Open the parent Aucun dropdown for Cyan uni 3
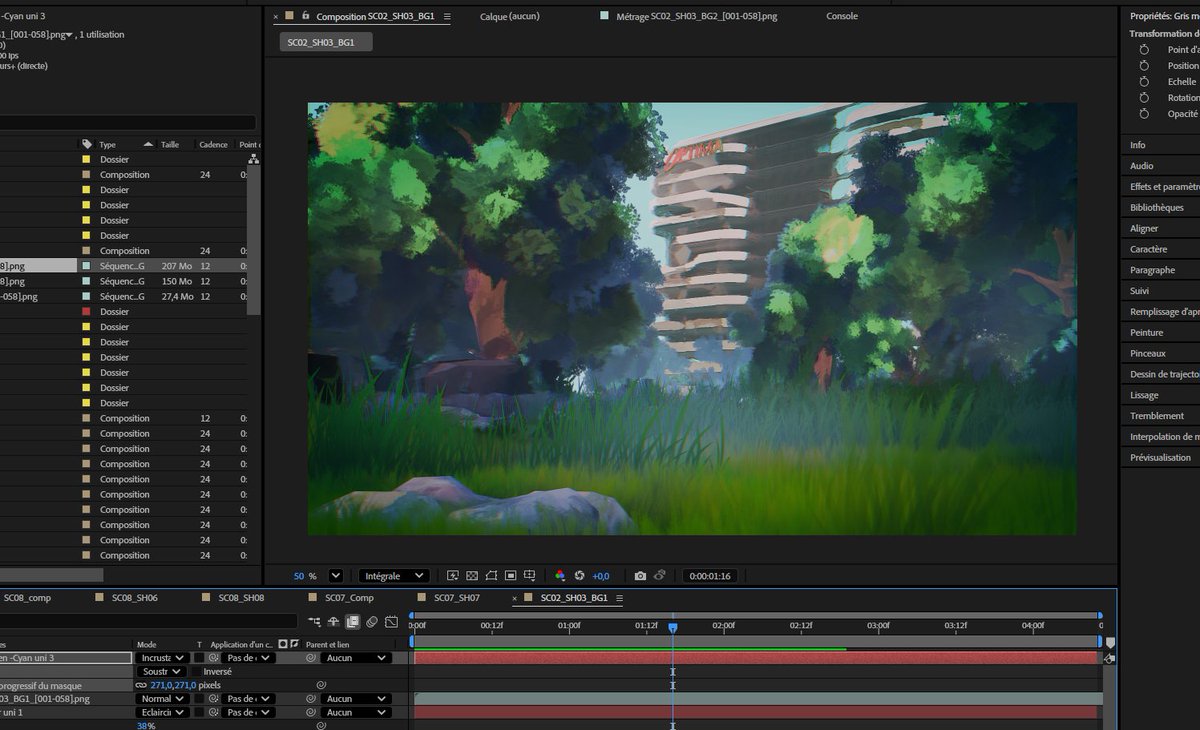This screenshot has height=730, width=1200. 355,658
